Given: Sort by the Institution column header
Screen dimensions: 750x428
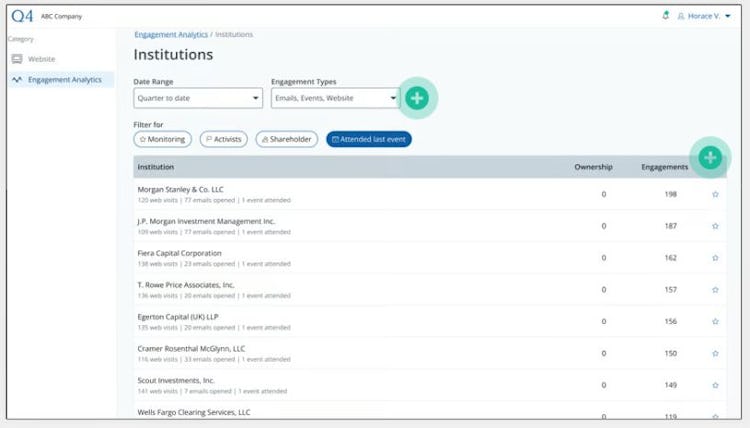Looking at the screenshot, I should pyautogui.click(x=155, y=167).
